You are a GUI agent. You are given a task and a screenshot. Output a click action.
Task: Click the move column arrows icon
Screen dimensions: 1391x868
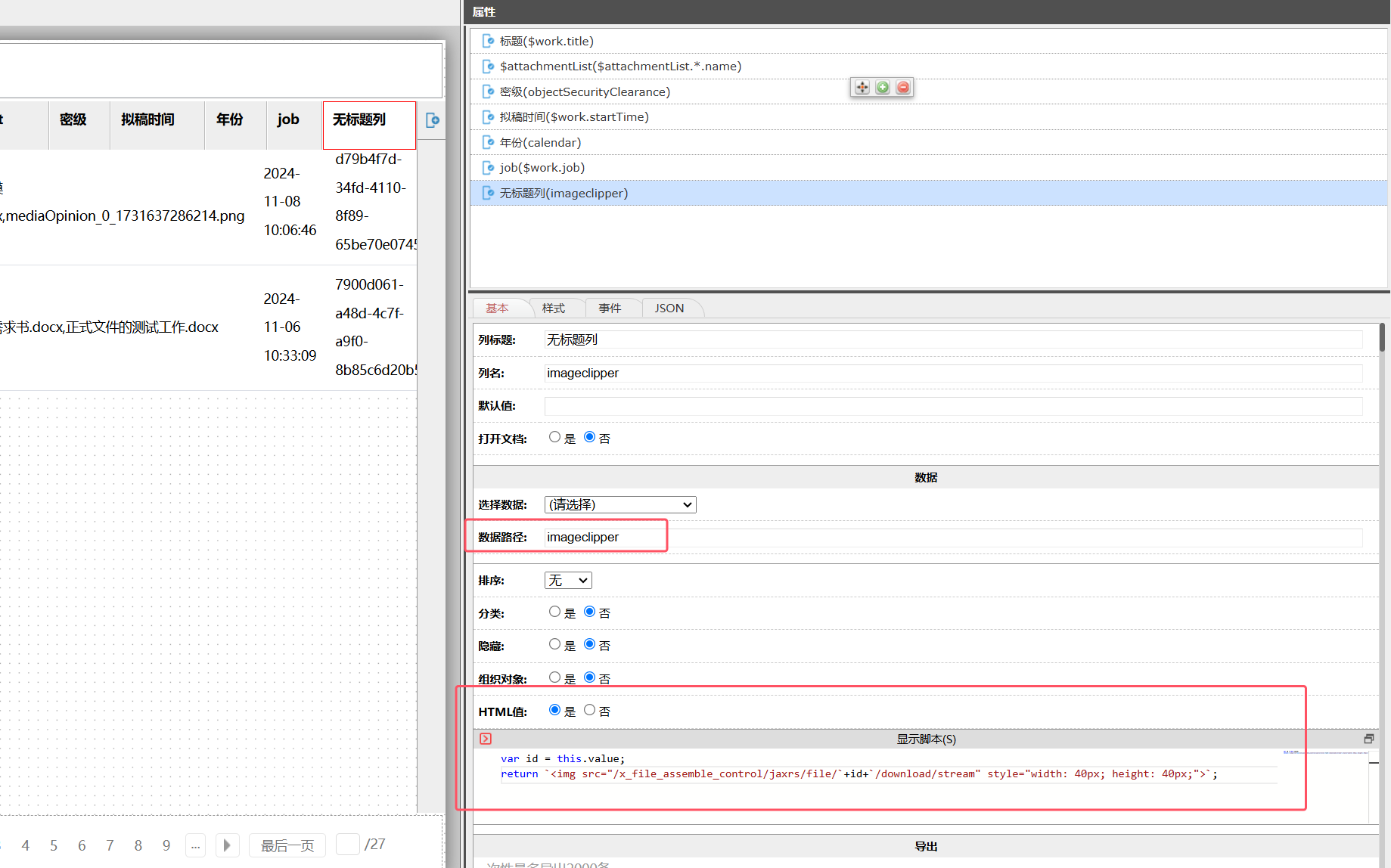[x=862, y=88]
